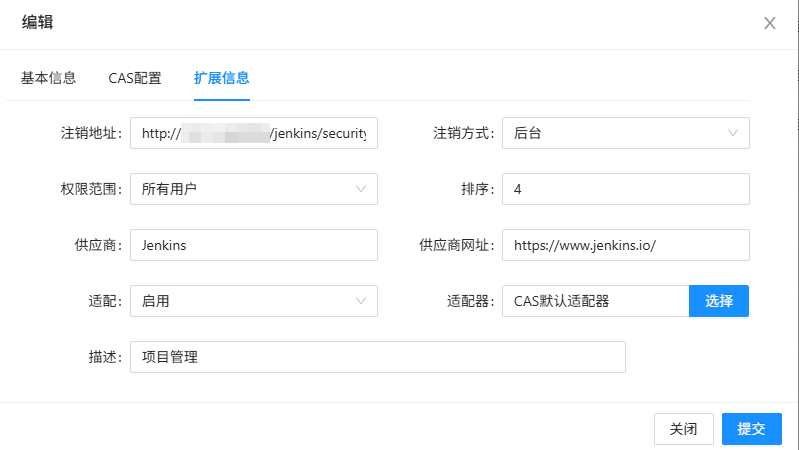
Task: Switch to the 基本信息 tab
Action: point(48,78)
